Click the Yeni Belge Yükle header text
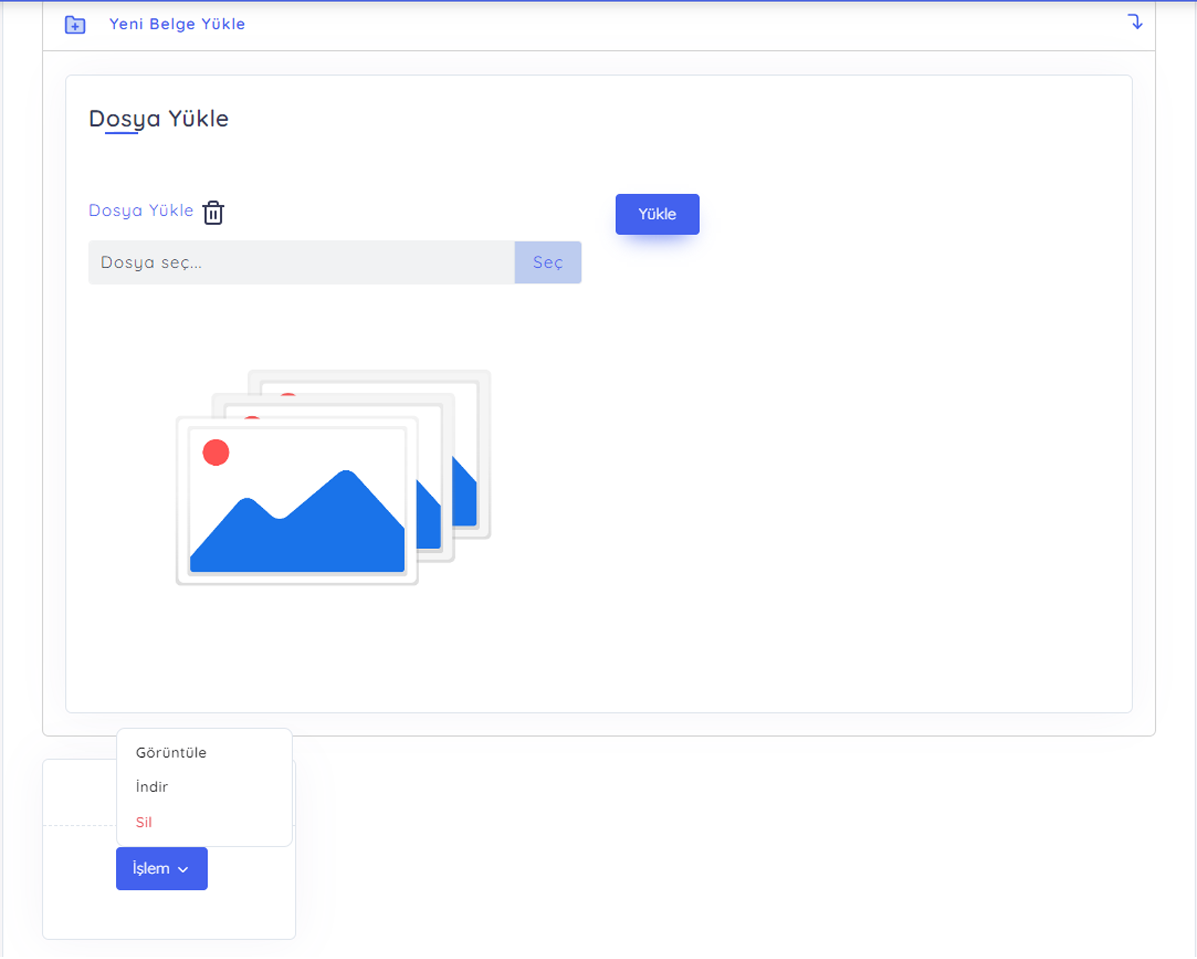The image size is (1197, 959). tap(177, 24)
